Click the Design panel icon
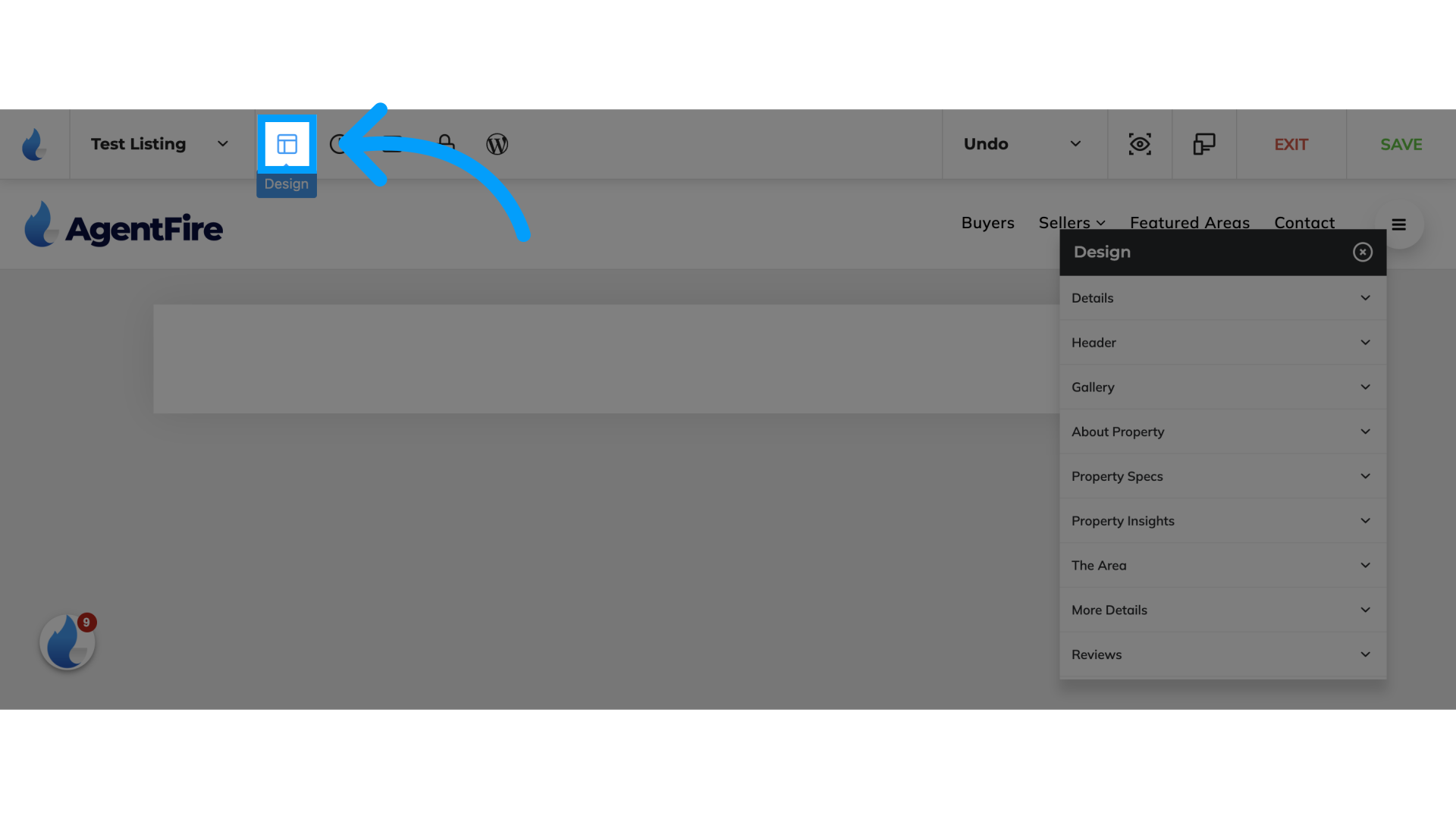This screenshot has width=1456, height=819. pyautogui.click(x=287, y=144)
